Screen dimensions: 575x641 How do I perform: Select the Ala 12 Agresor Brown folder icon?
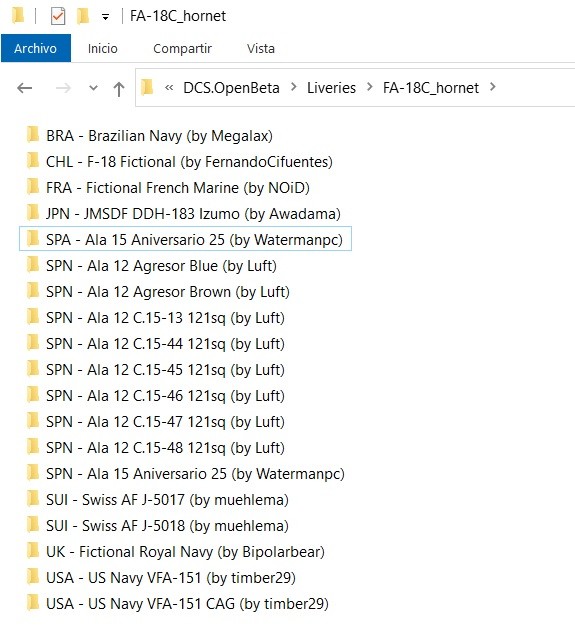[x=33, y=291]
